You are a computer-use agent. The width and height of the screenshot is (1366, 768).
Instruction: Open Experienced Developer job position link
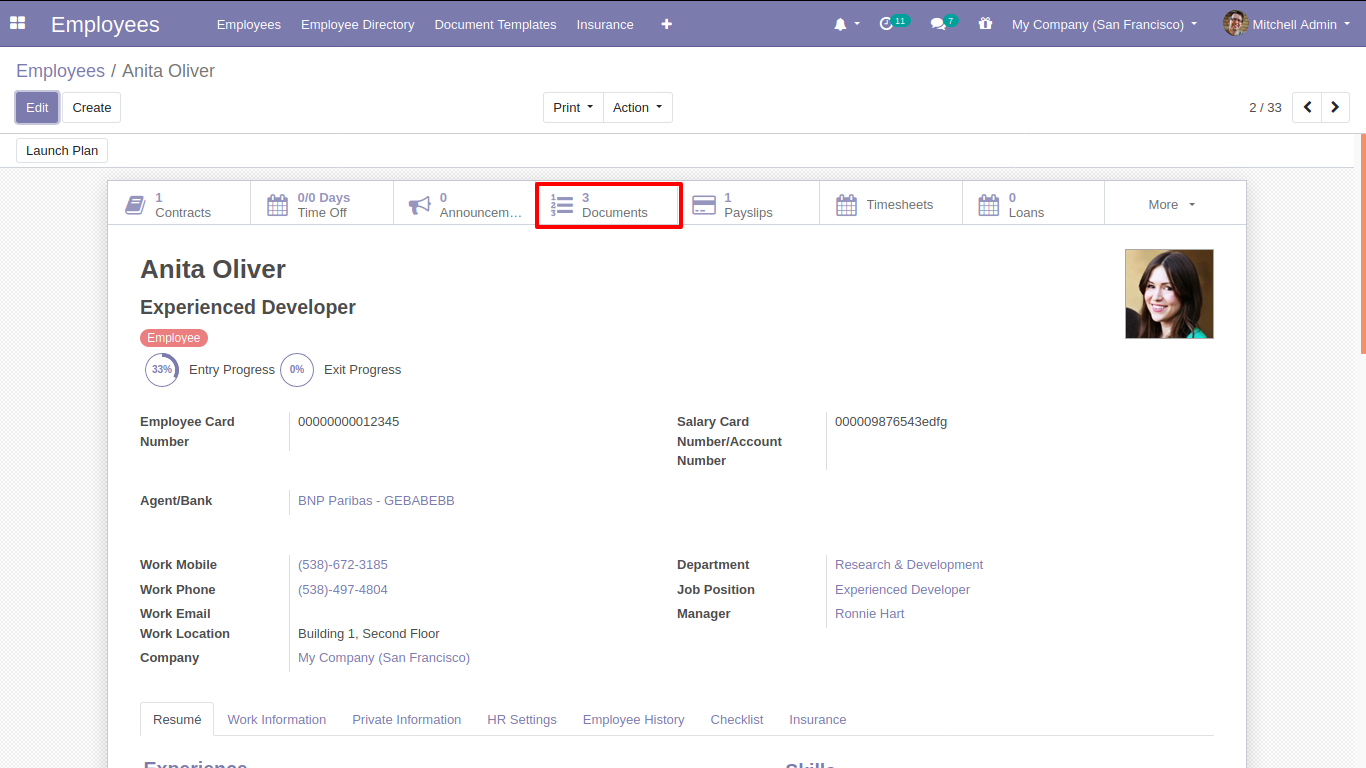point(902,589)
